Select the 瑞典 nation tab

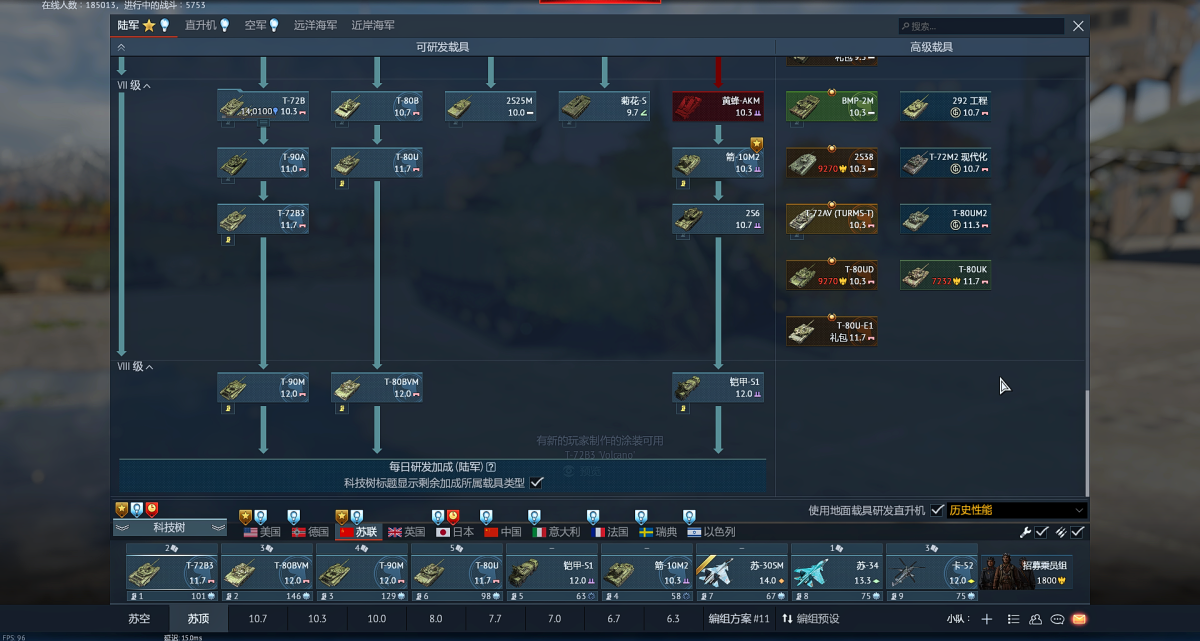[x=659, y=532]
